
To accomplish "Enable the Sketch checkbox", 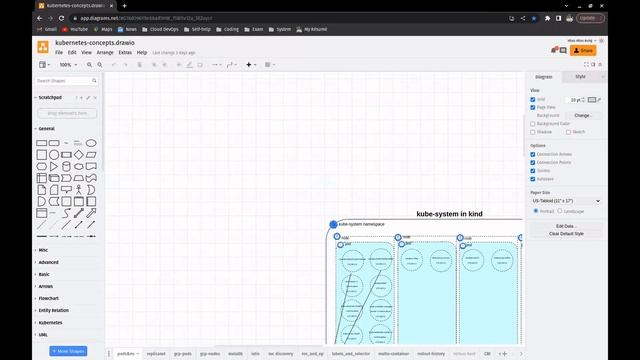I will 568,132.
